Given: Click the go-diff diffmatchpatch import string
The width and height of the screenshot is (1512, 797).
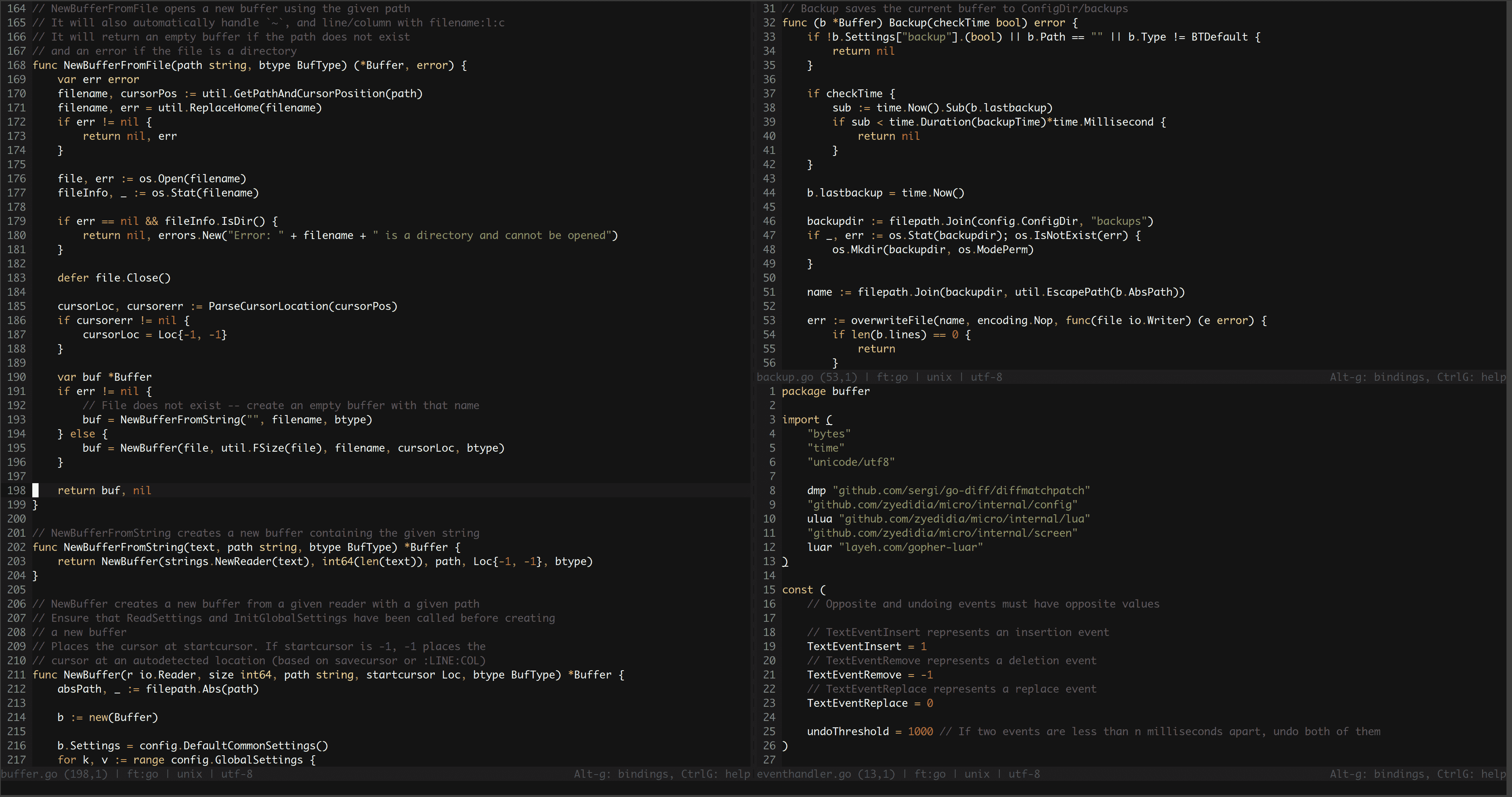Looking at the screenshot, I should tap(961, 491).
